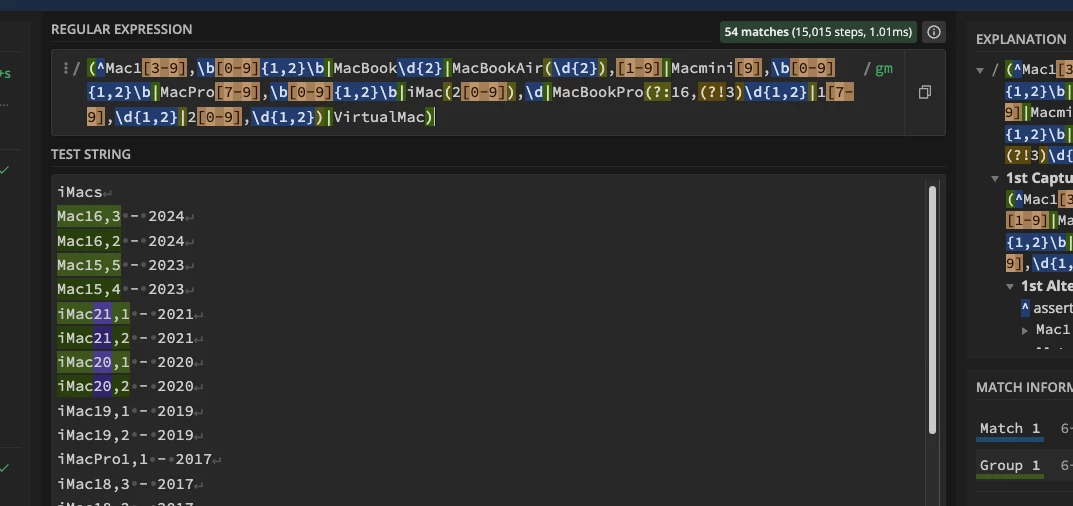The image size is (1073, 506).
Task: Open the regex flags 'gm' selector
Action: pos(883,68)
